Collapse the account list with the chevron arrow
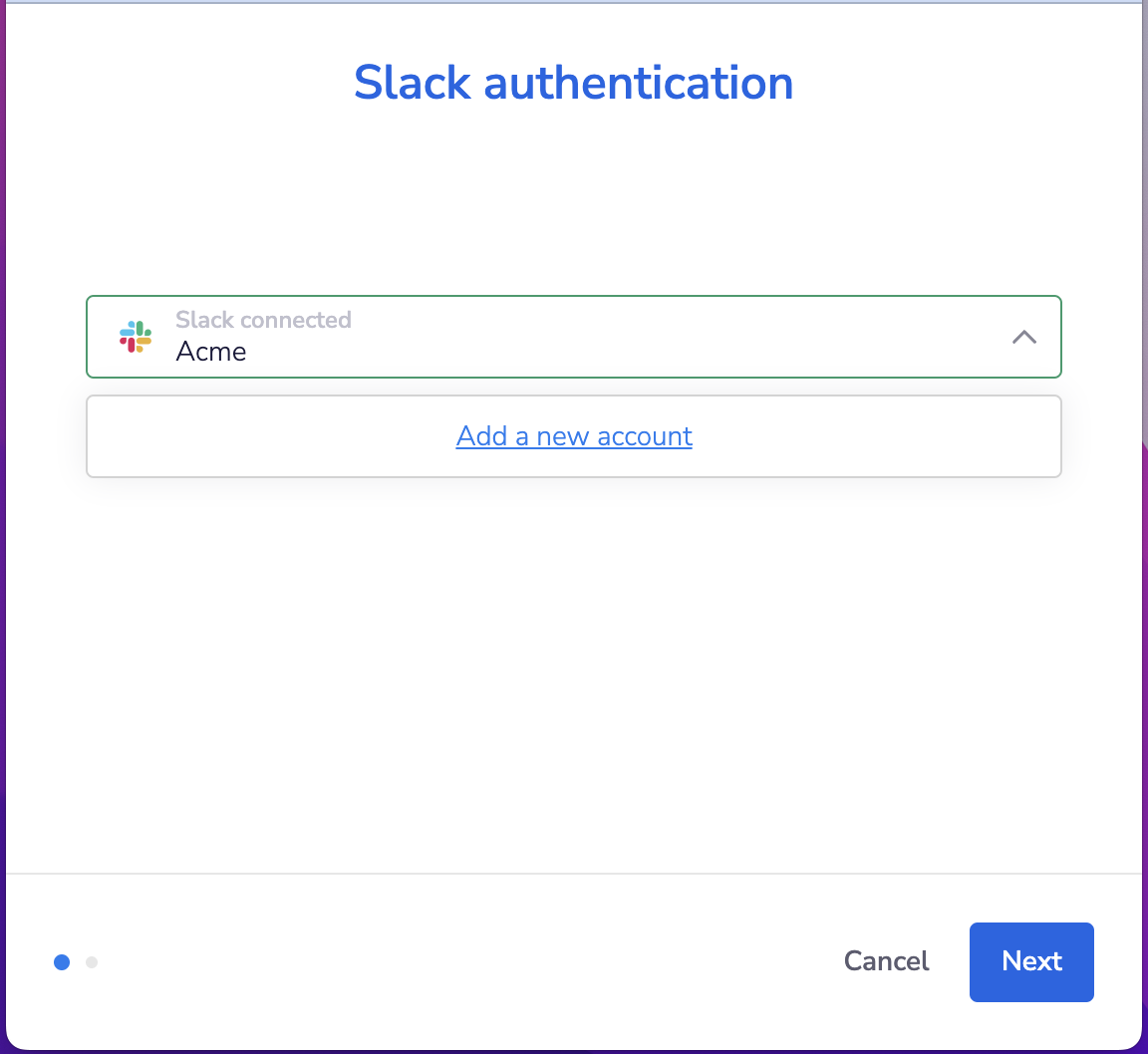This screenshot has height=1054, width=1148. 1023,338
